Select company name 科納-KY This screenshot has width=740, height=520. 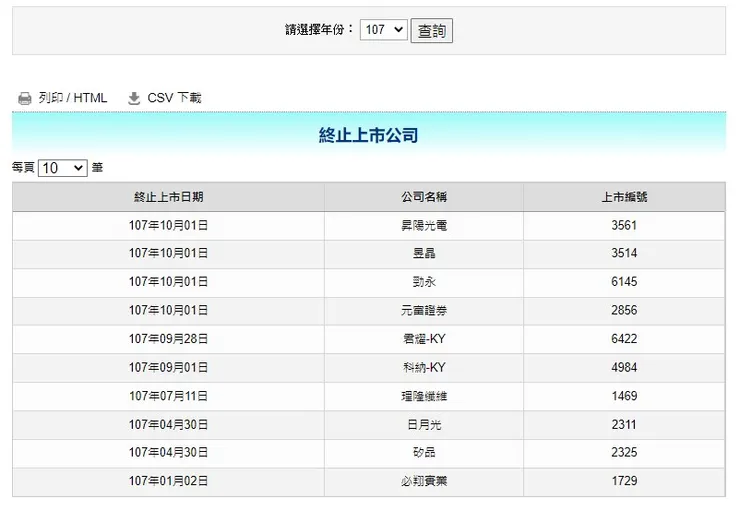click(424, 368)
